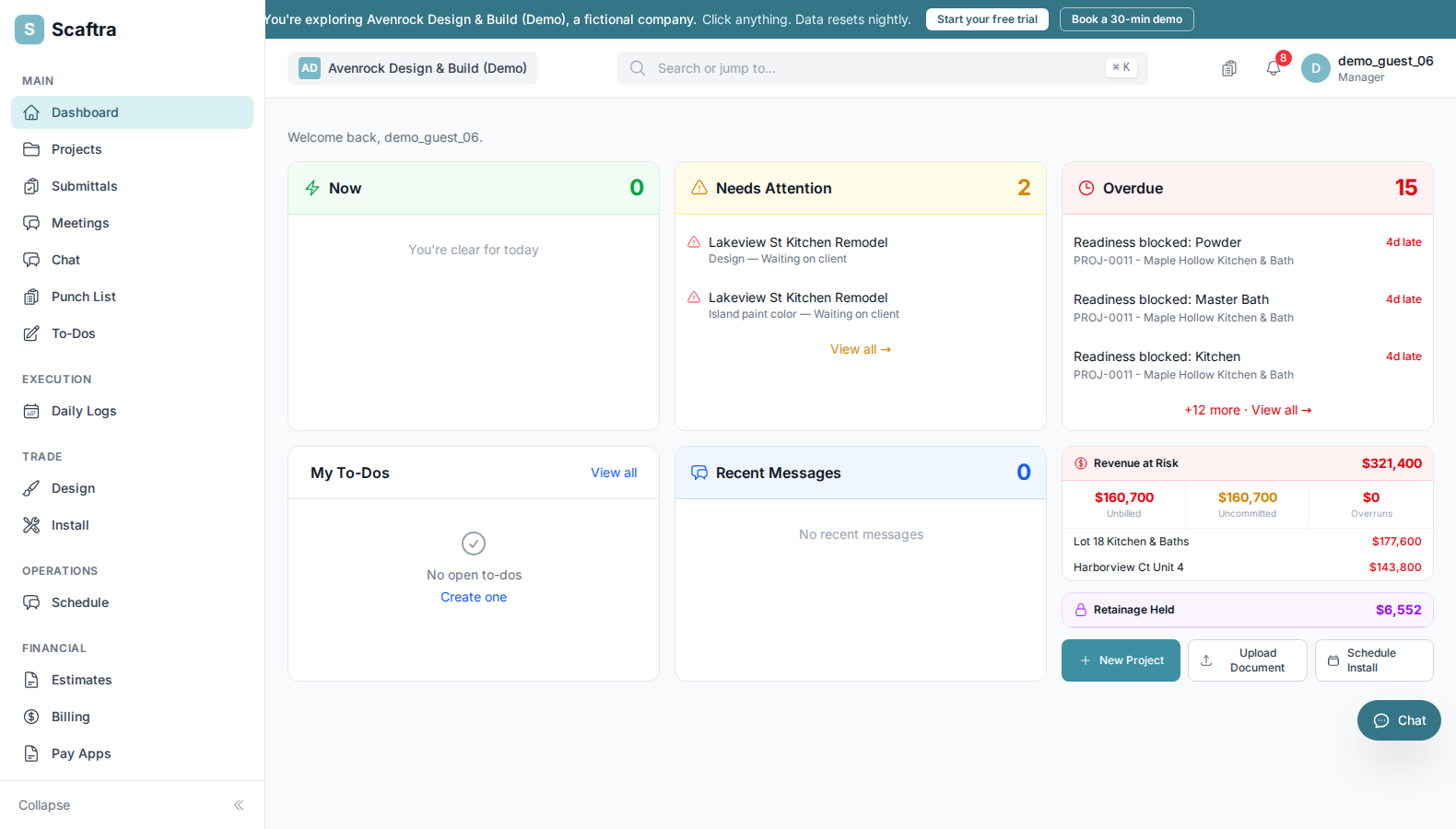Click the Punch List clipboard icon
1456x829 pixels.
click(31, 297)
